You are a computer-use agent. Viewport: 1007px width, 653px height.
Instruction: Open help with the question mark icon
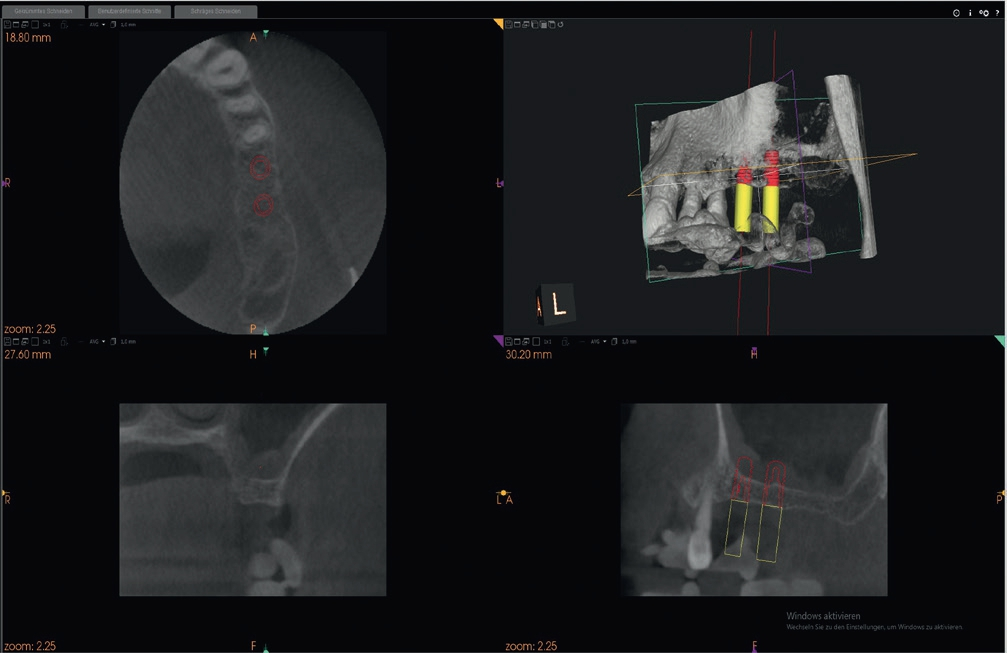click(x=996, y=13)
